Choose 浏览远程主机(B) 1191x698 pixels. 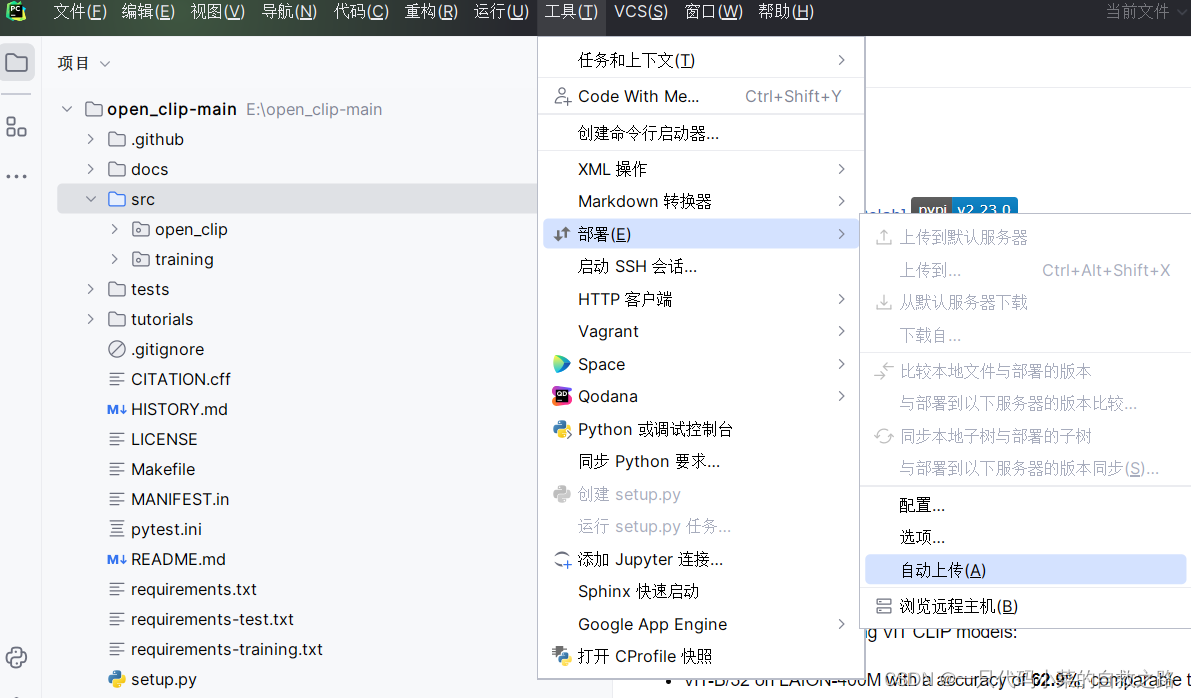coord(1025,606)
